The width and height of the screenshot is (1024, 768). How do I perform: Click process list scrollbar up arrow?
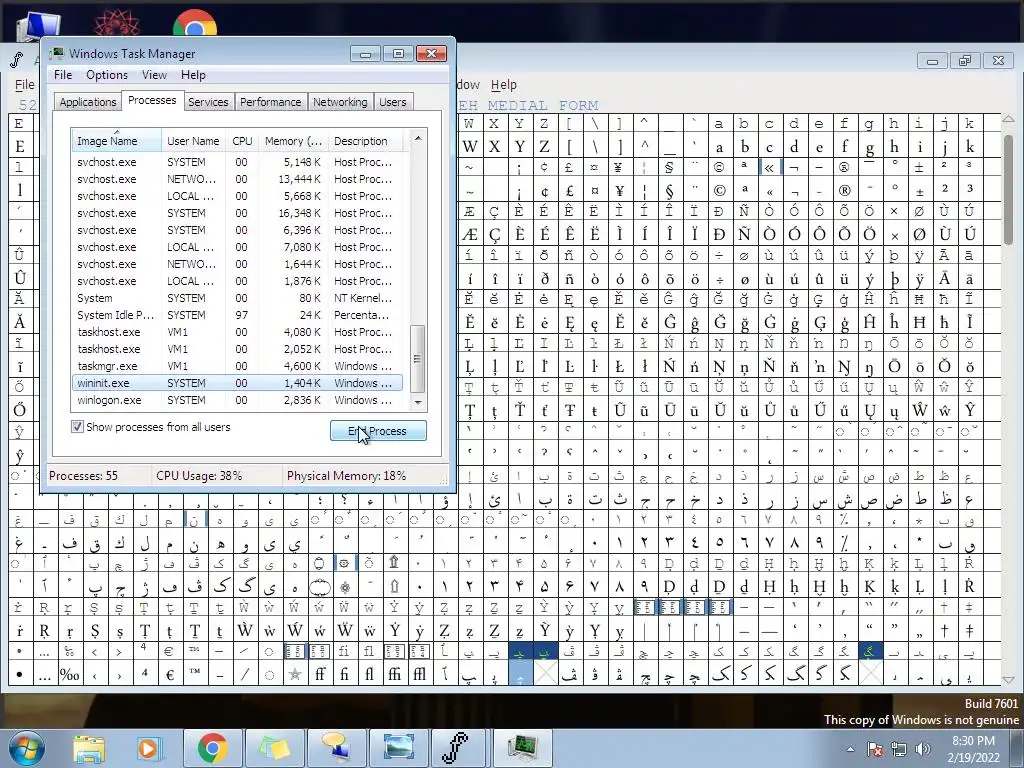tap(418, 138)
